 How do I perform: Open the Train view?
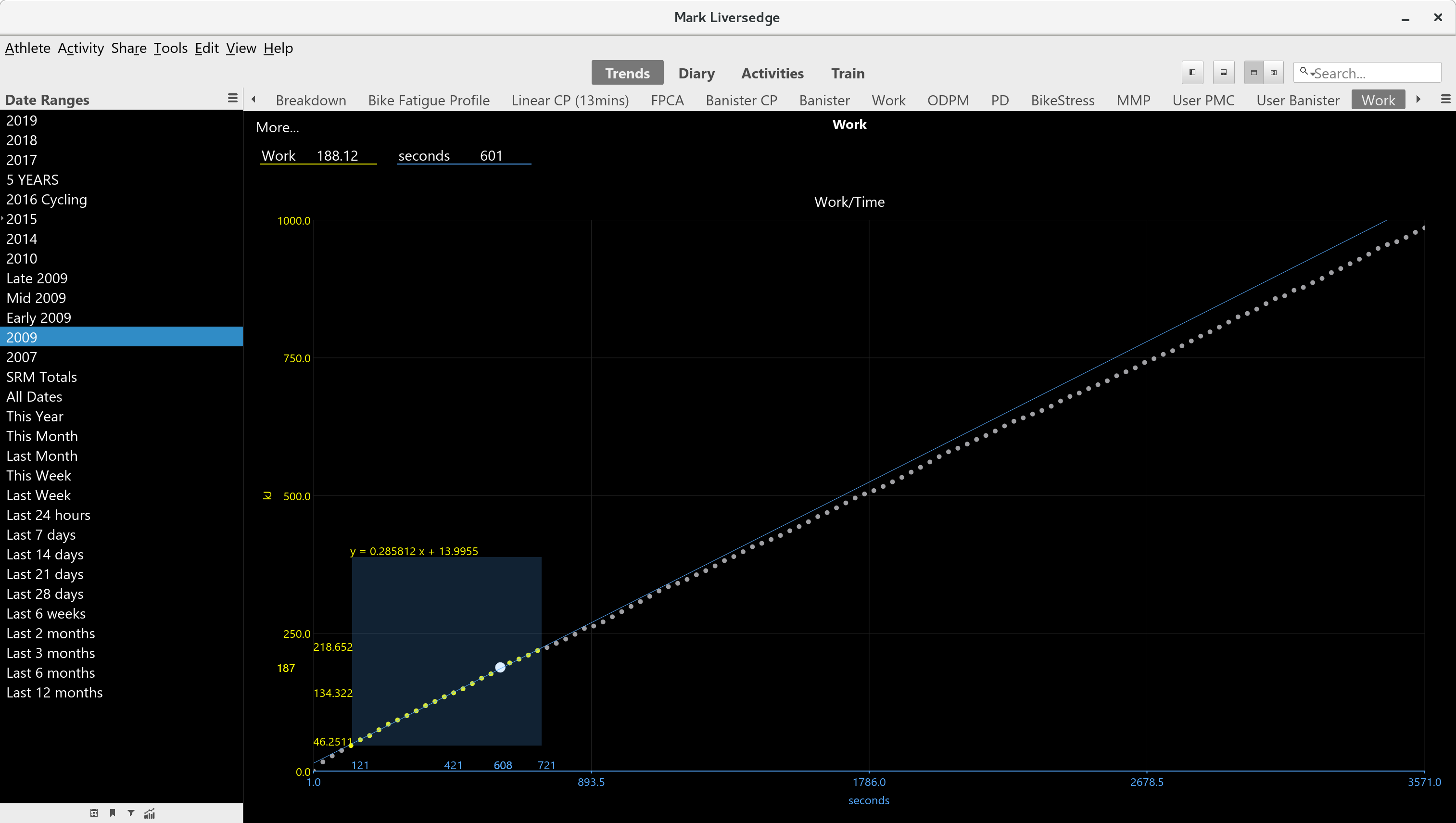[847, 74]
